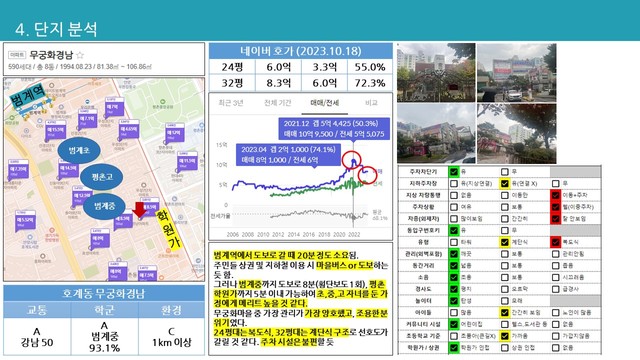Select the 매 7.1억 price marker on map
Viewport: 640px width, 360px height.
(87, 119)
